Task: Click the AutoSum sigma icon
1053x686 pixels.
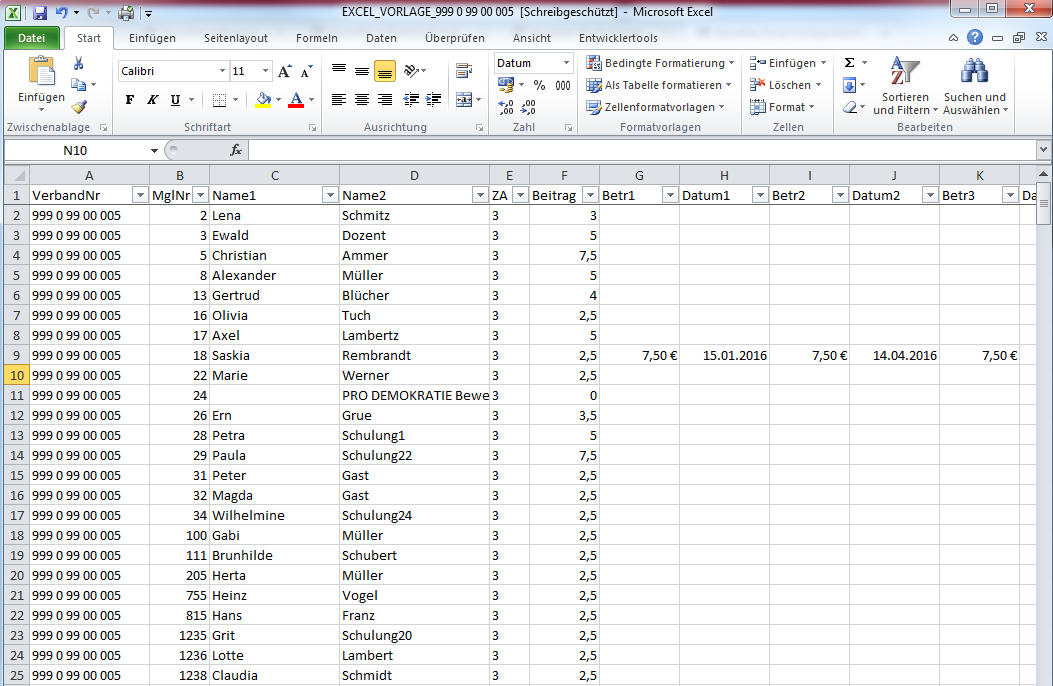Action: pos(849,62)
